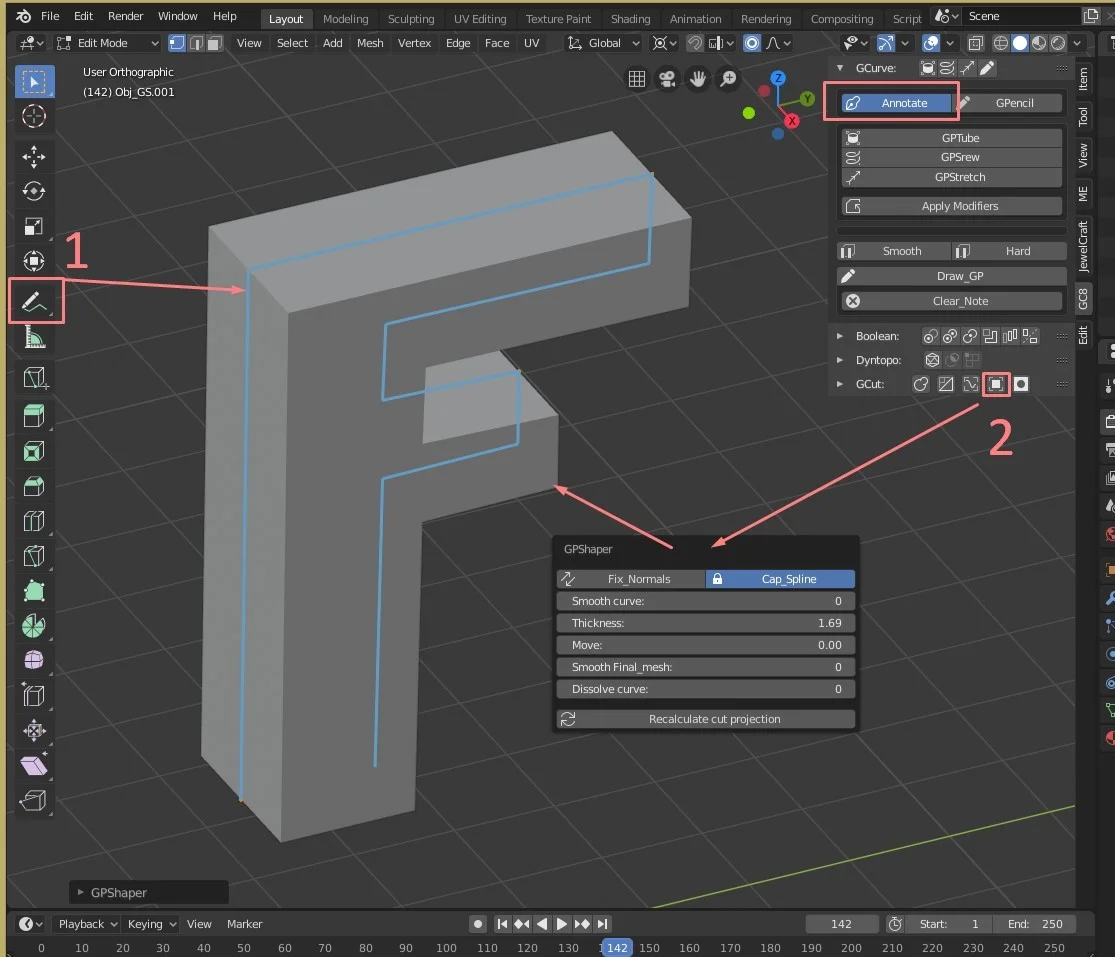Adjust the Thickness slider in GPShaper
1115x957 pixels.
[x=705, y=623]
